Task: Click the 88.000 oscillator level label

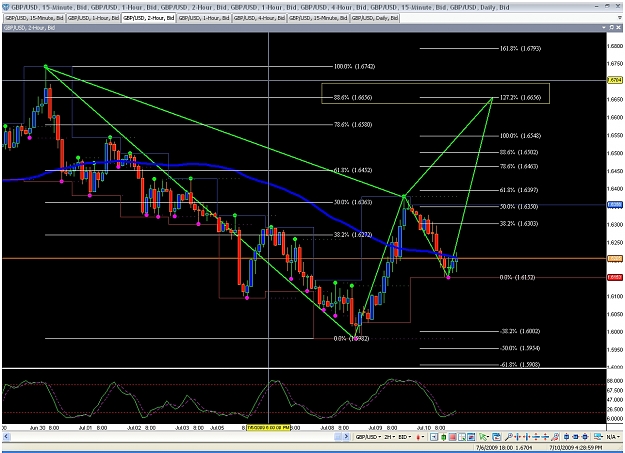Action: 615,381
